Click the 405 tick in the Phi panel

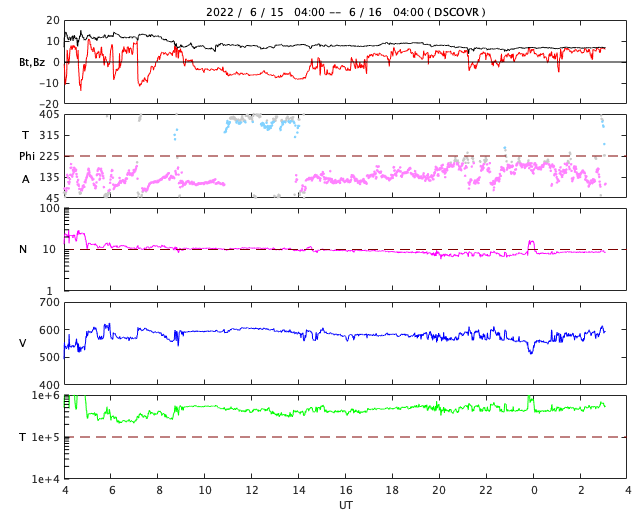pos(49,115)
